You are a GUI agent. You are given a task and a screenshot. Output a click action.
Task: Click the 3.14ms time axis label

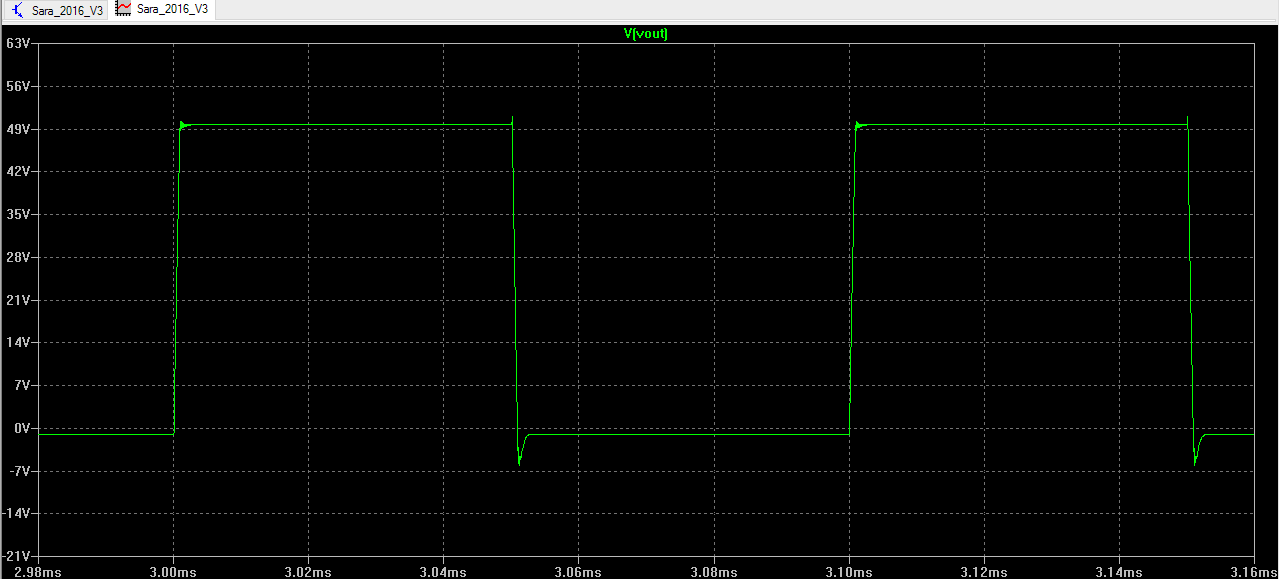click(1119, 572)
